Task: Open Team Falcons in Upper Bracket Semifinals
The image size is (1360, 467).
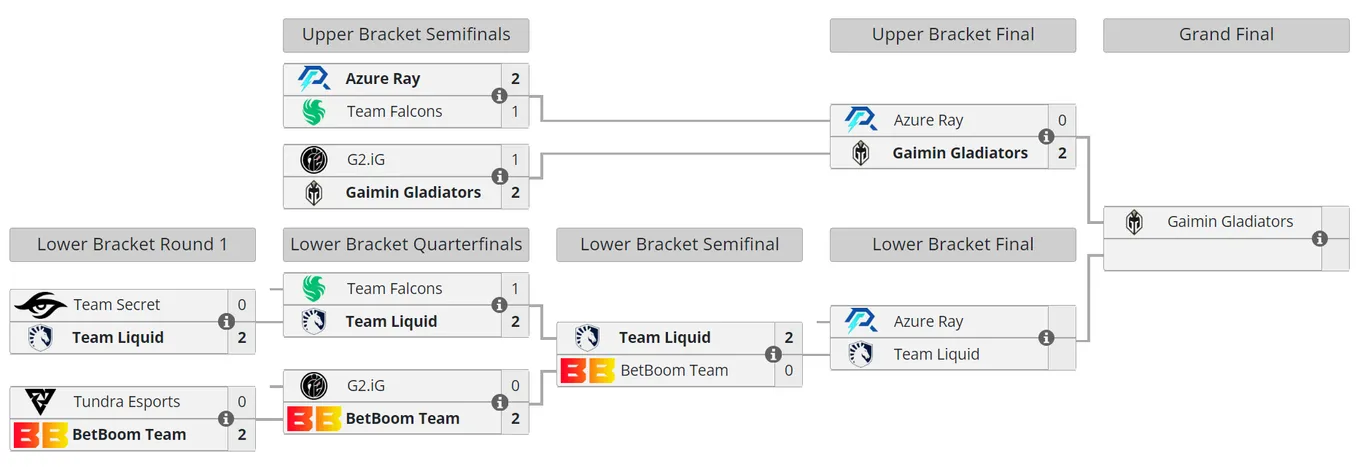Action: pyautogui.click(x=394, y=112)
